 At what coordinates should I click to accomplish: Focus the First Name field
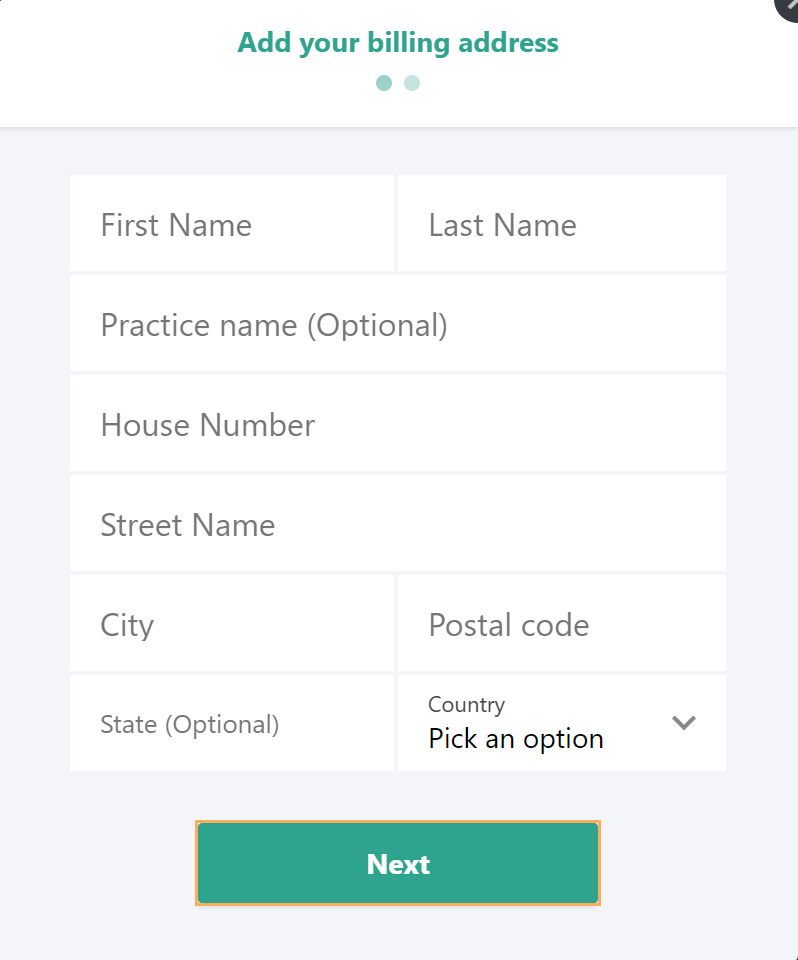pyautogui.click(x=231, y=223)
